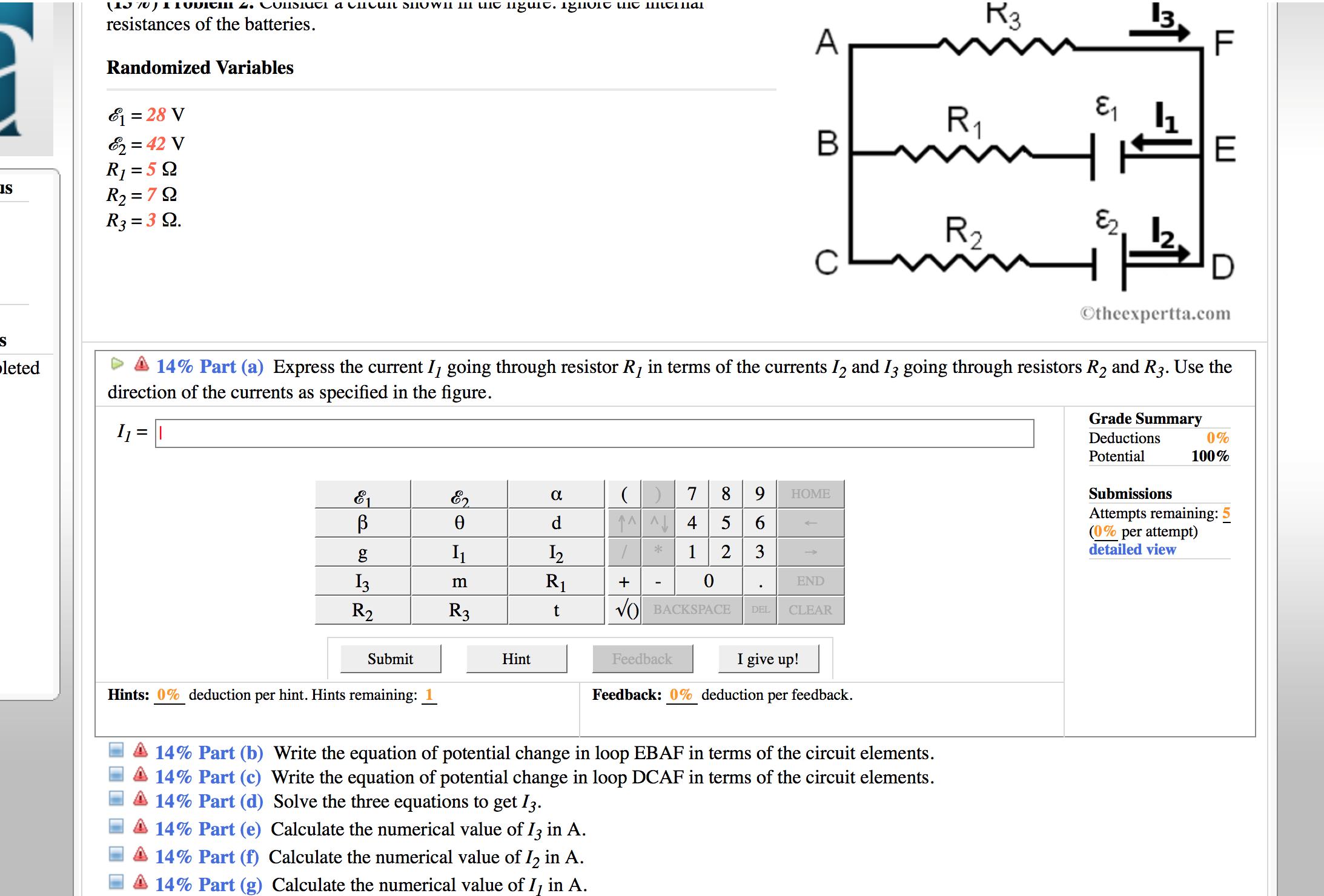Toggle the checkbox next to Part (e)

click(116, 828)
